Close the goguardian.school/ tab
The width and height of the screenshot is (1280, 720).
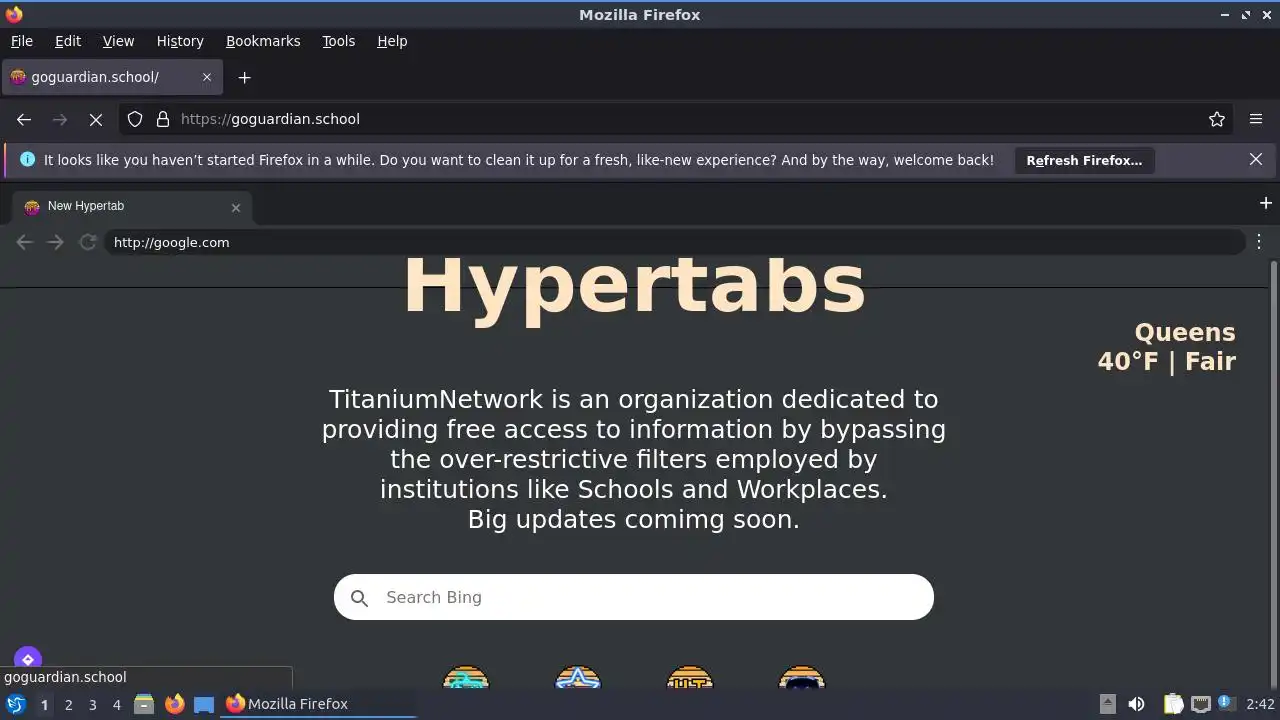pyautogui.click(x=207, y=77)
